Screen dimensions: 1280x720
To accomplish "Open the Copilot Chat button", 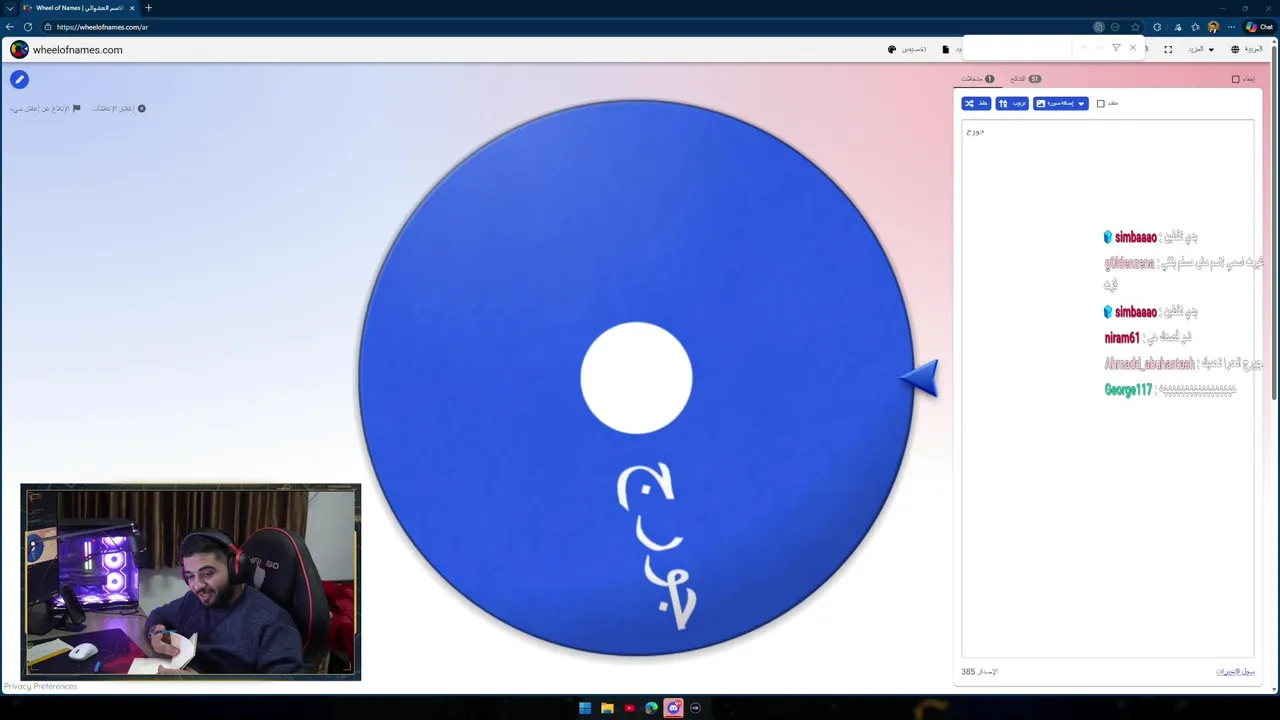I will point(1259,27).
